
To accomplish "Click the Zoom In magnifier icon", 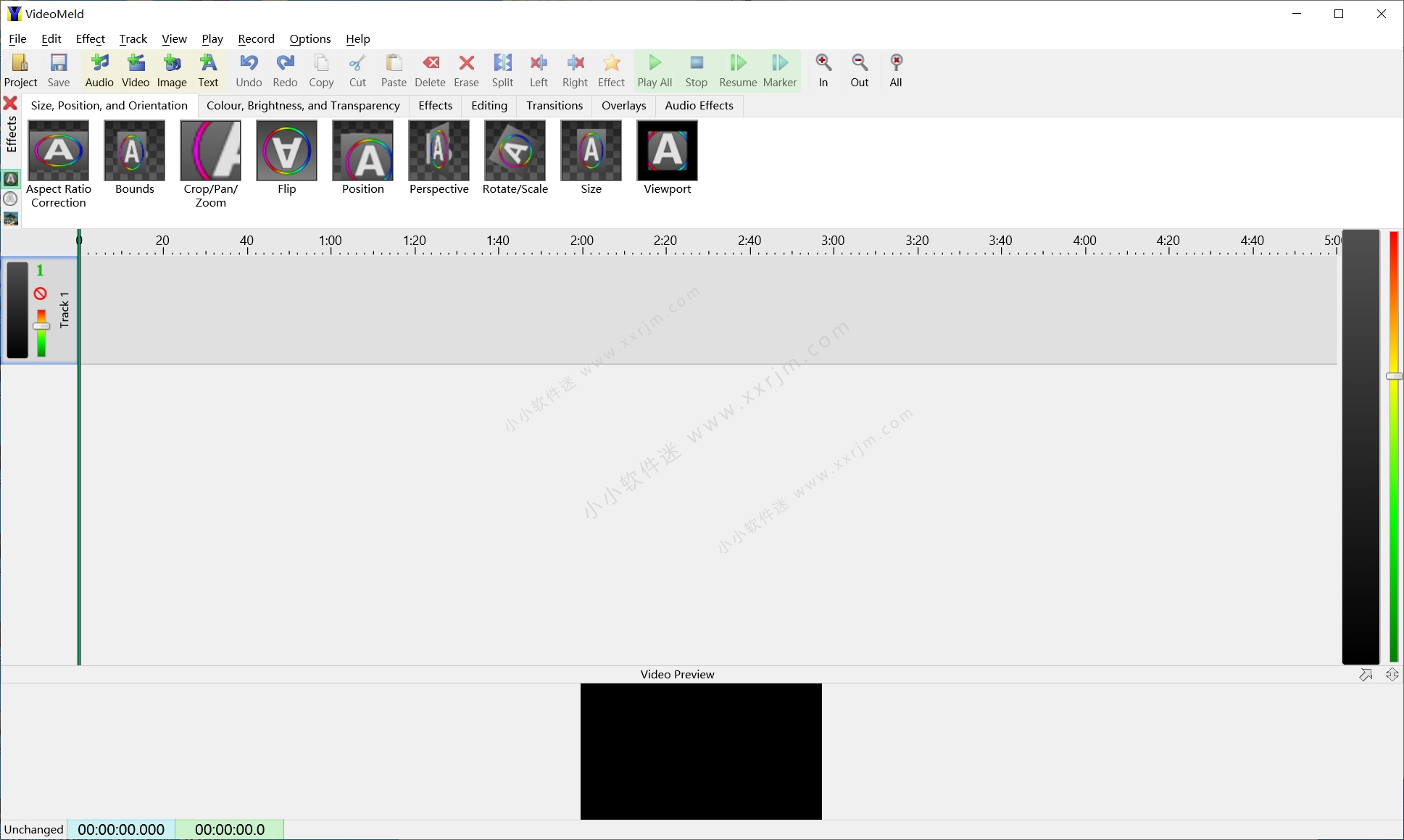I will click(x=823, y=70).
